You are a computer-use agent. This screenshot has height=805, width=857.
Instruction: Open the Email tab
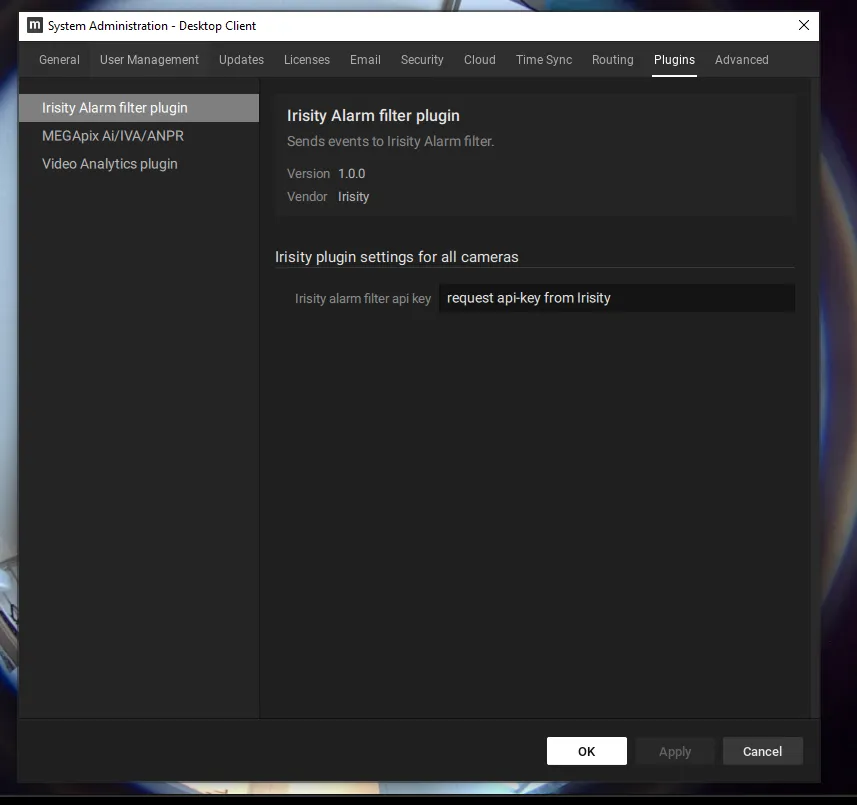[365, 60]
